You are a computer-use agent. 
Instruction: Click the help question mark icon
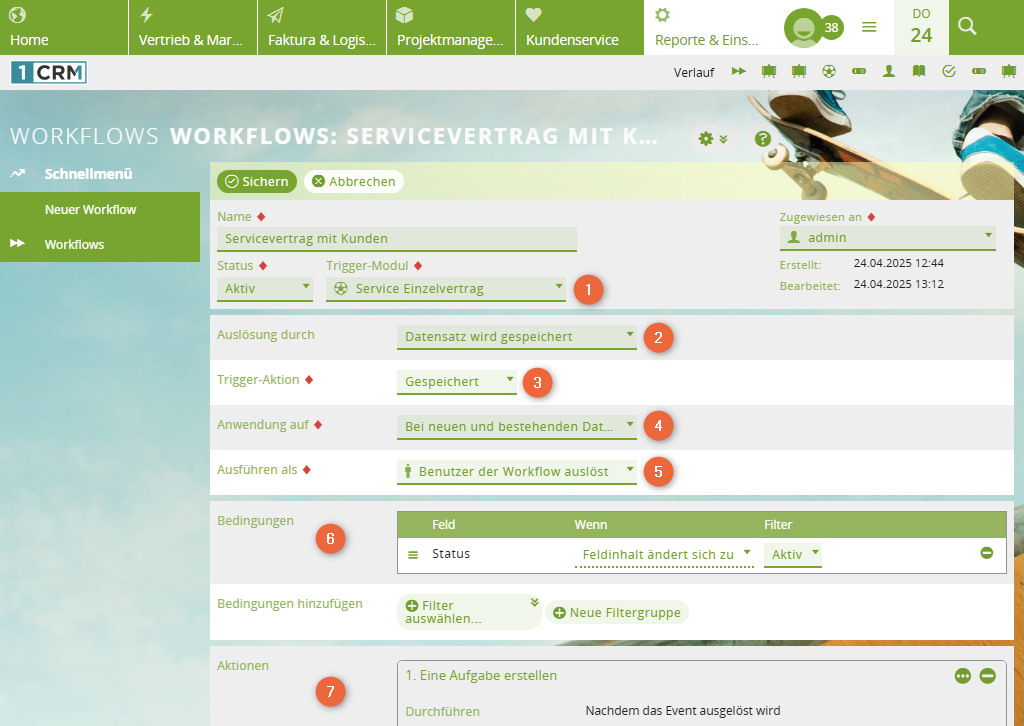[763, 138]
